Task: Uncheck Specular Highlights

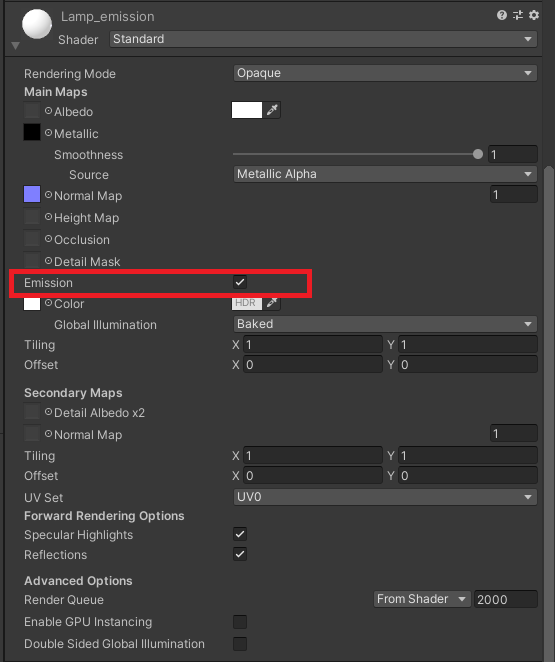Action: 240,534
